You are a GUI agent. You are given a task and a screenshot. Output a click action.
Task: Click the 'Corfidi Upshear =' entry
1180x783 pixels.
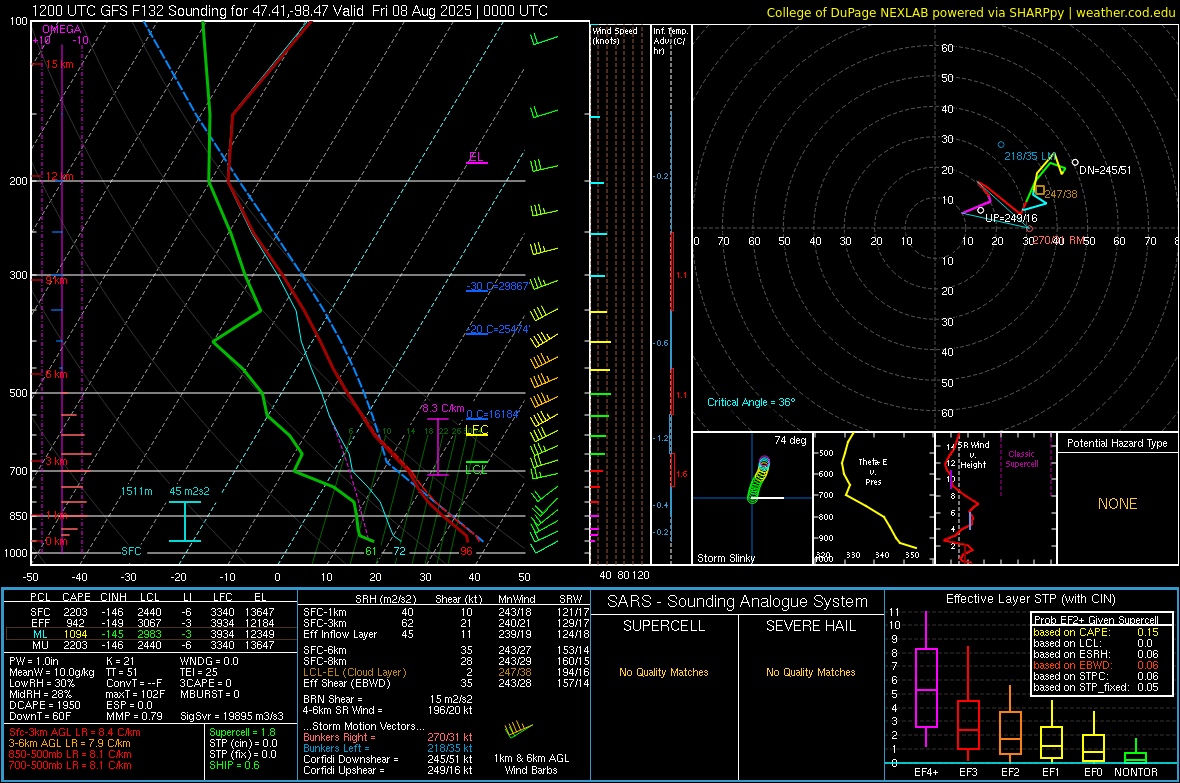pos(388,770)
